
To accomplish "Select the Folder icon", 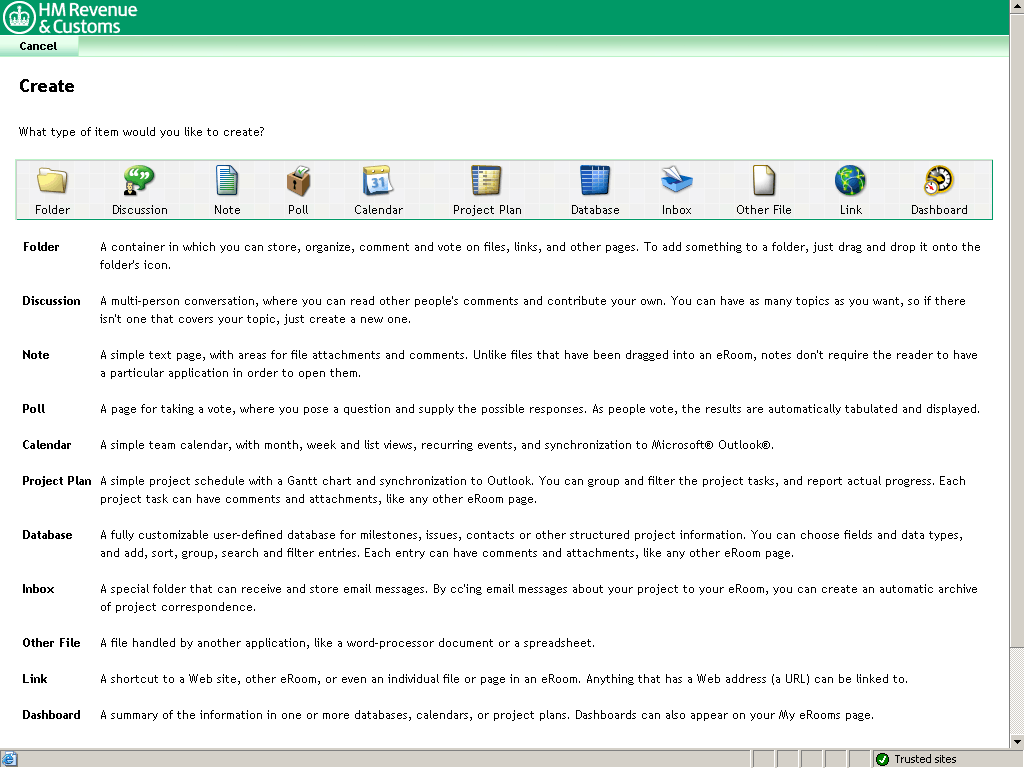I will click(52, 181).
